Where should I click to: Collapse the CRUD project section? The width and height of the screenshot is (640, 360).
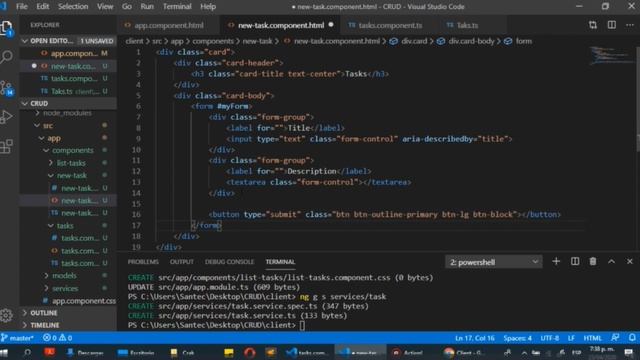click(68, 103)
